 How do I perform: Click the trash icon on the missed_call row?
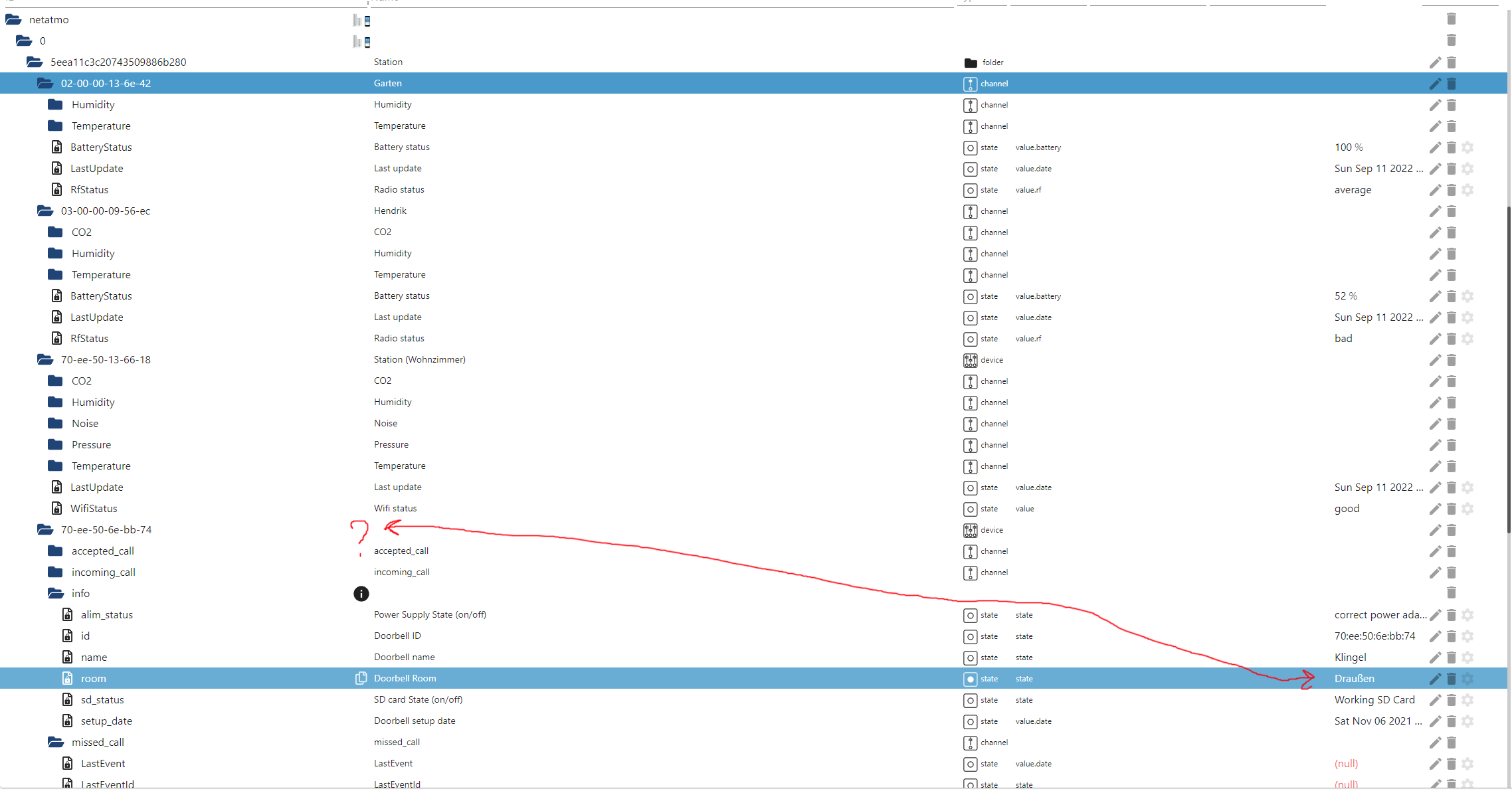tap(1452, 743)
